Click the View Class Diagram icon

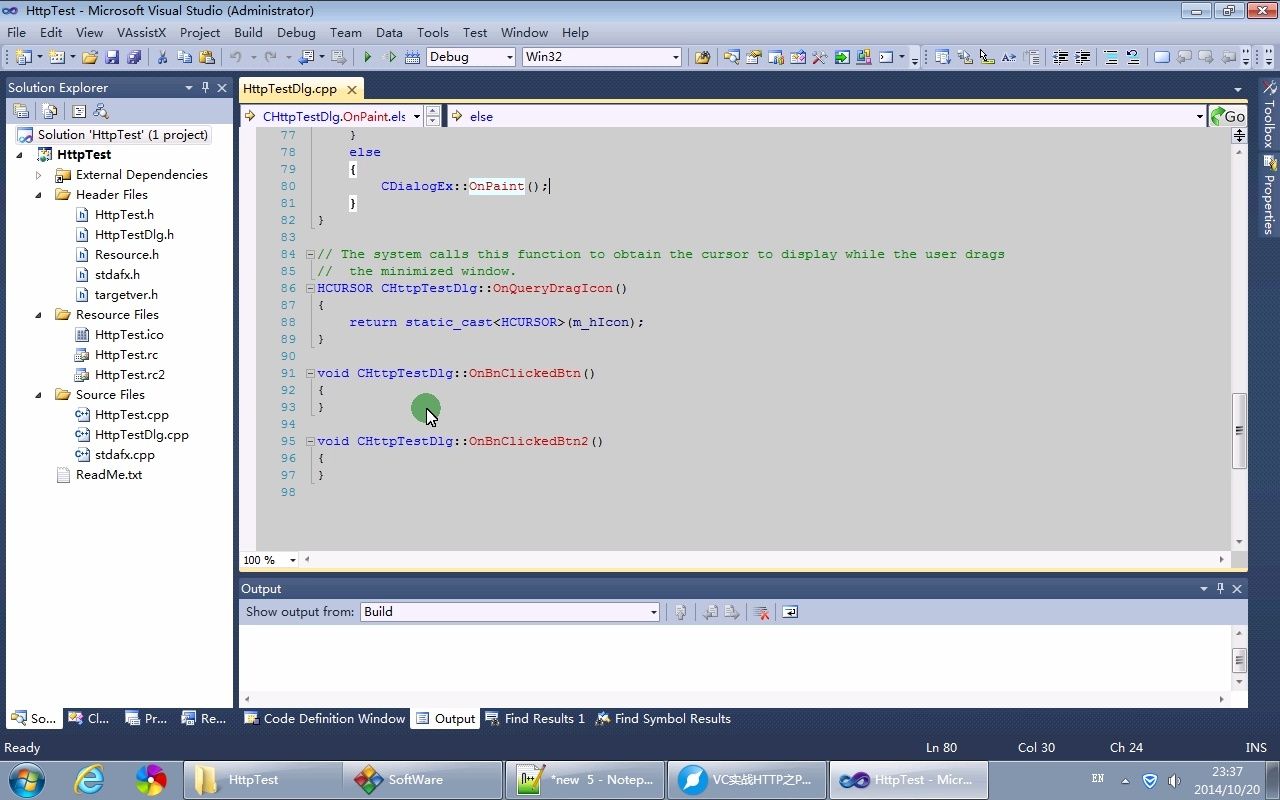click(101, 111)
